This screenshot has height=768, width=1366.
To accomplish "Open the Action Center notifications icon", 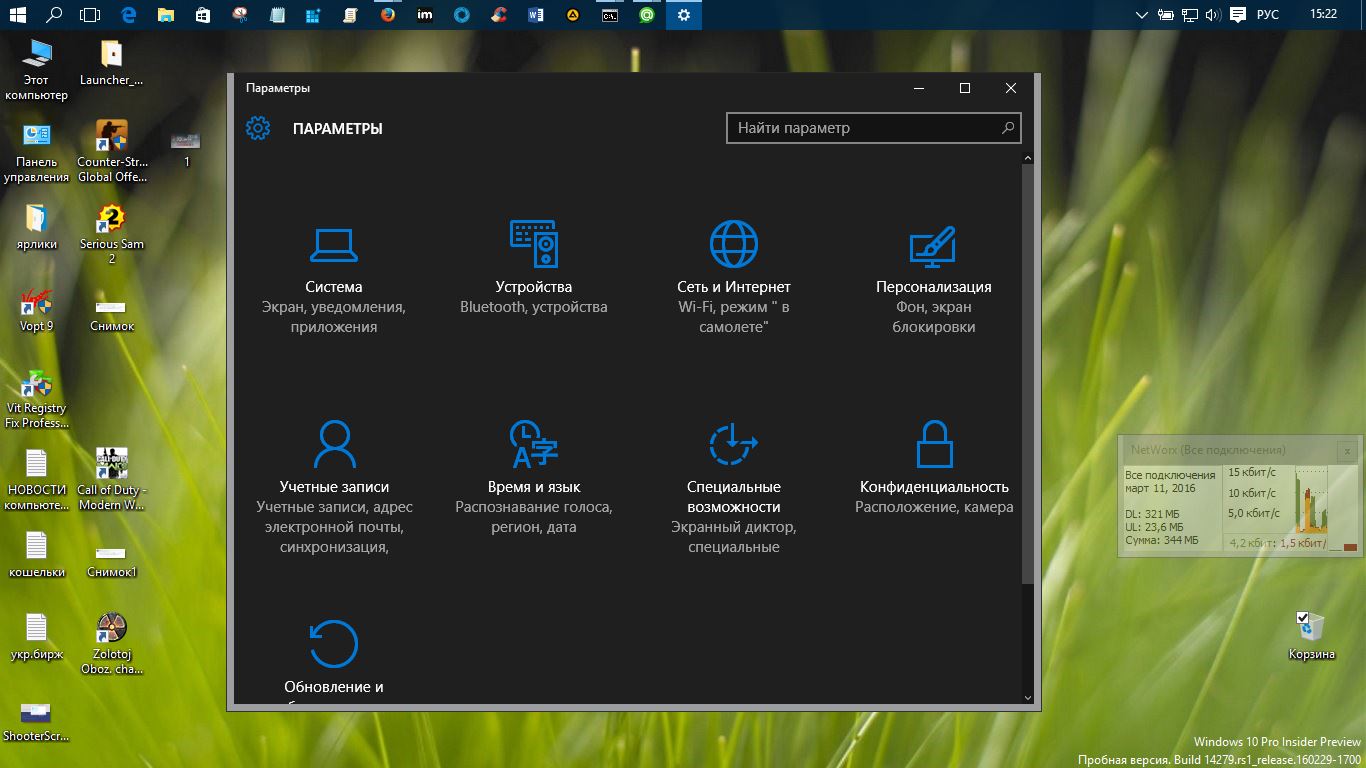I will (1238, 15).
